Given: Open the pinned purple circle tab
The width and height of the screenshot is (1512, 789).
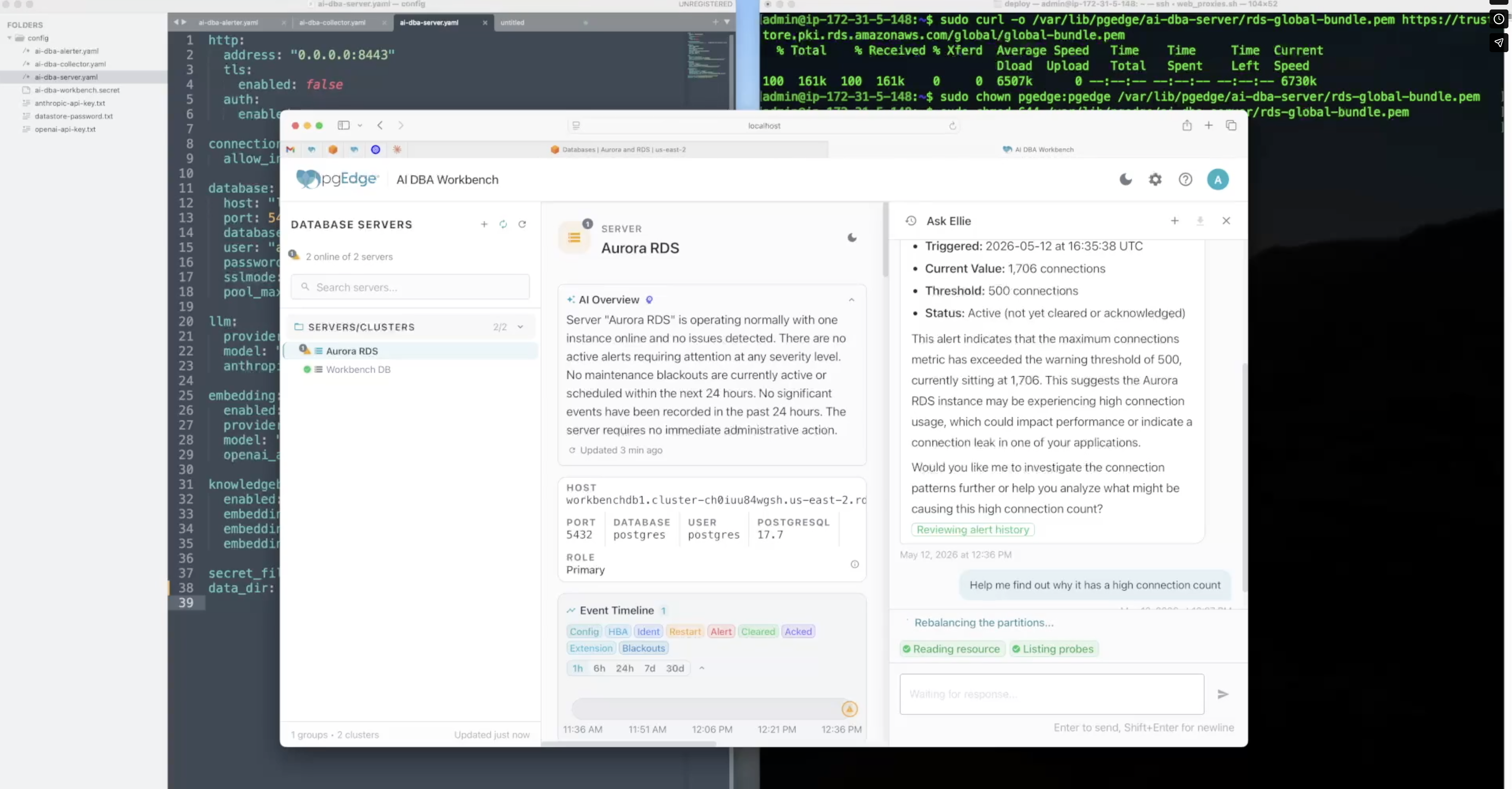Looking at the screenshot, I should (x=376, y=150).
